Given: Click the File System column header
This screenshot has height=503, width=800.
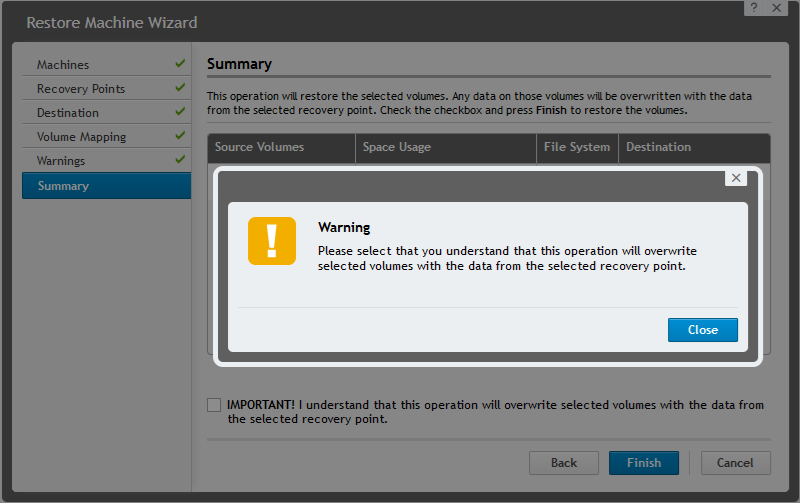Looking at the screenshot, I should pyautogui.click(x=577, y=147).
